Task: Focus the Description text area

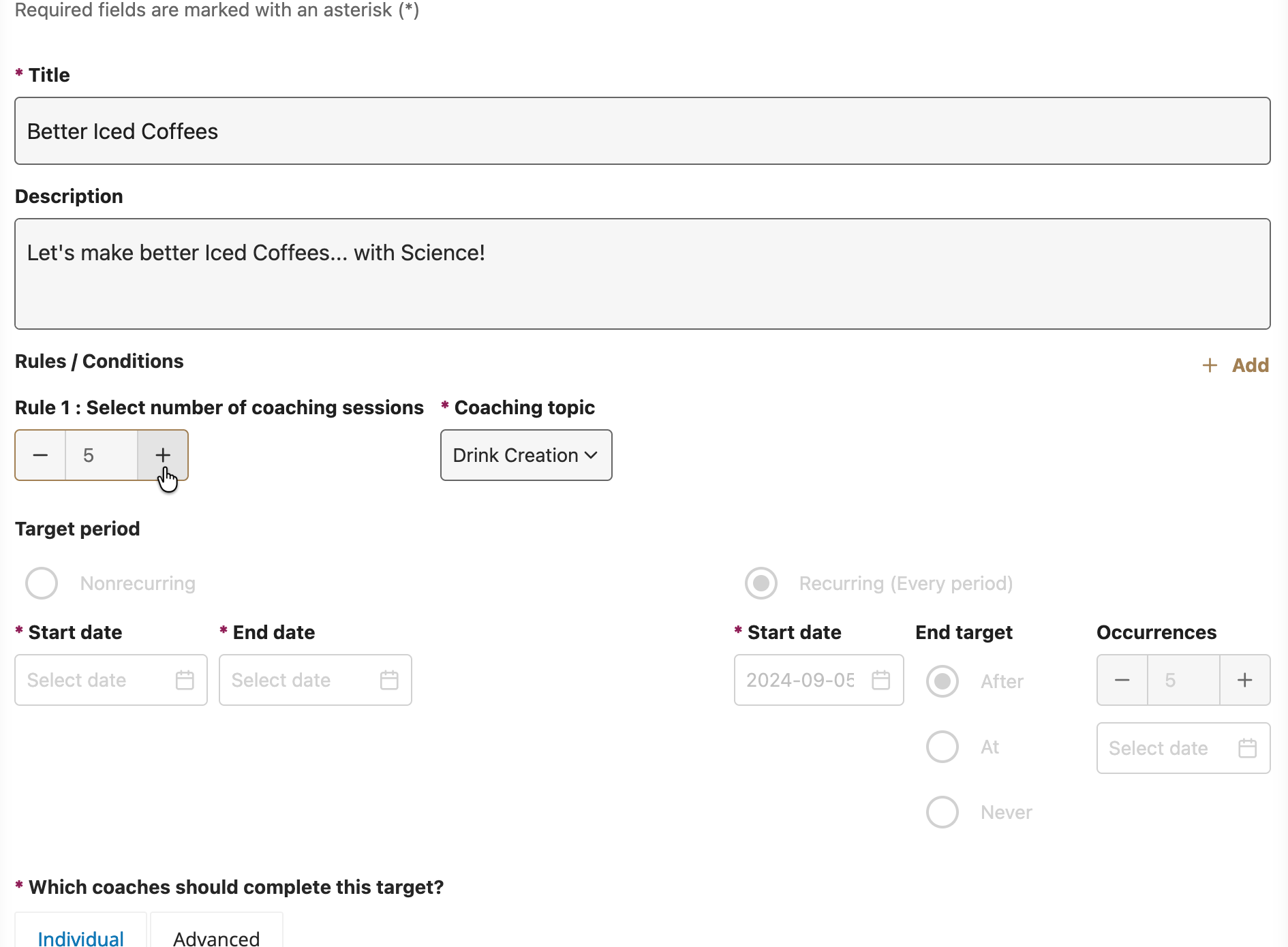Action: click(x=642, y=274)
